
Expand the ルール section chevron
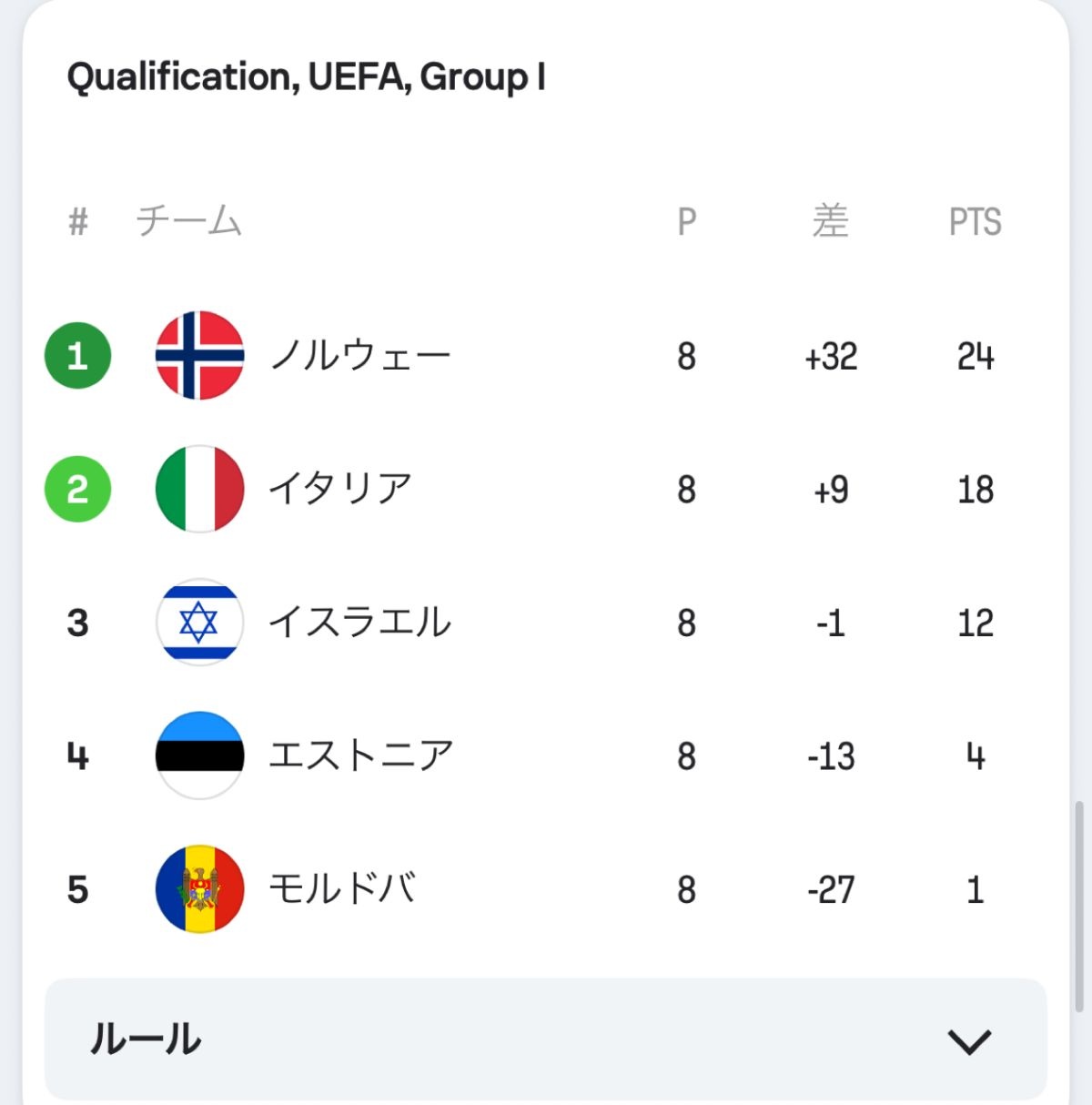969,1040
